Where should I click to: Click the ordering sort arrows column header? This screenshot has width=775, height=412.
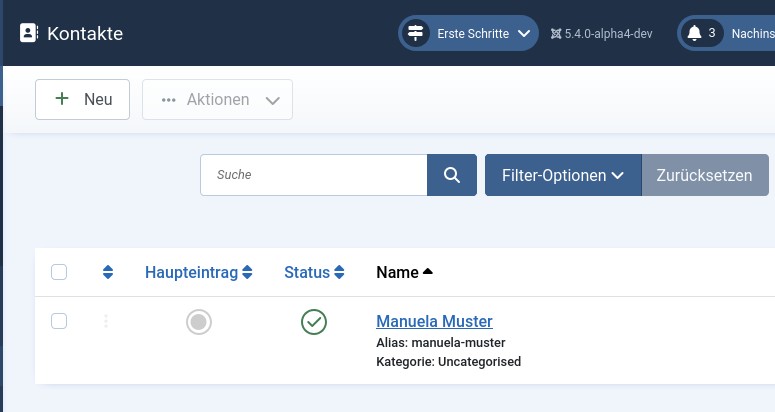click(108, 272)
